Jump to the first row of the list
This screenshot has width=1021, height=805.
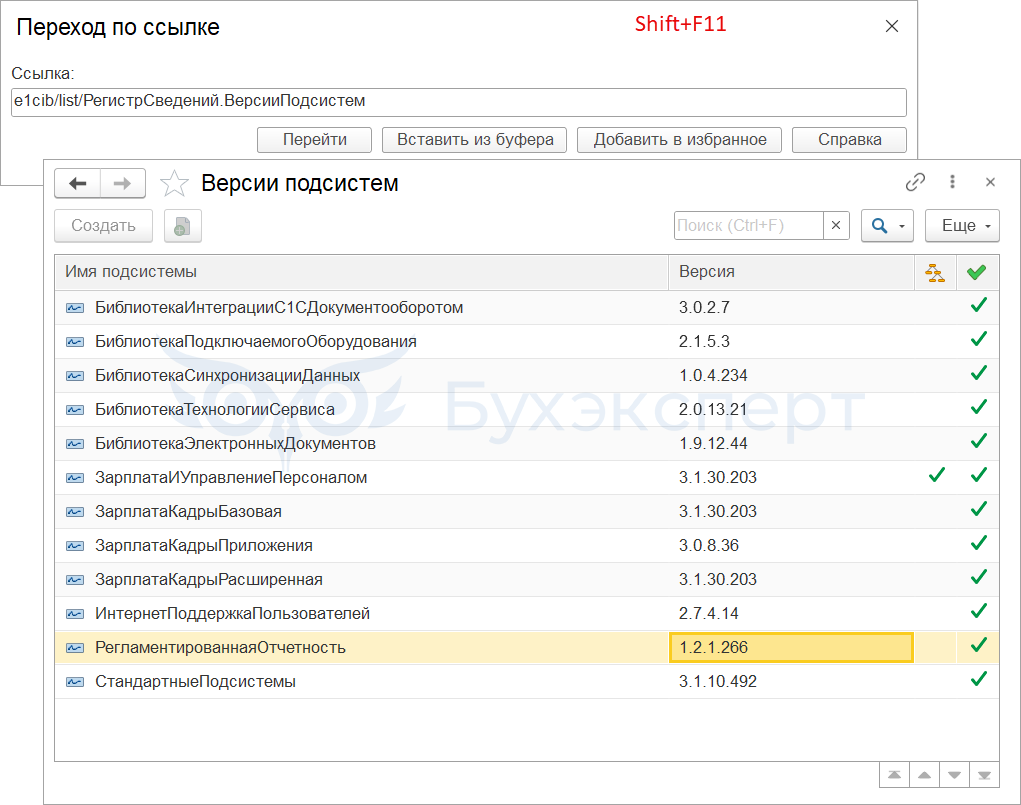pyautogui.click(x=894, y=775)
